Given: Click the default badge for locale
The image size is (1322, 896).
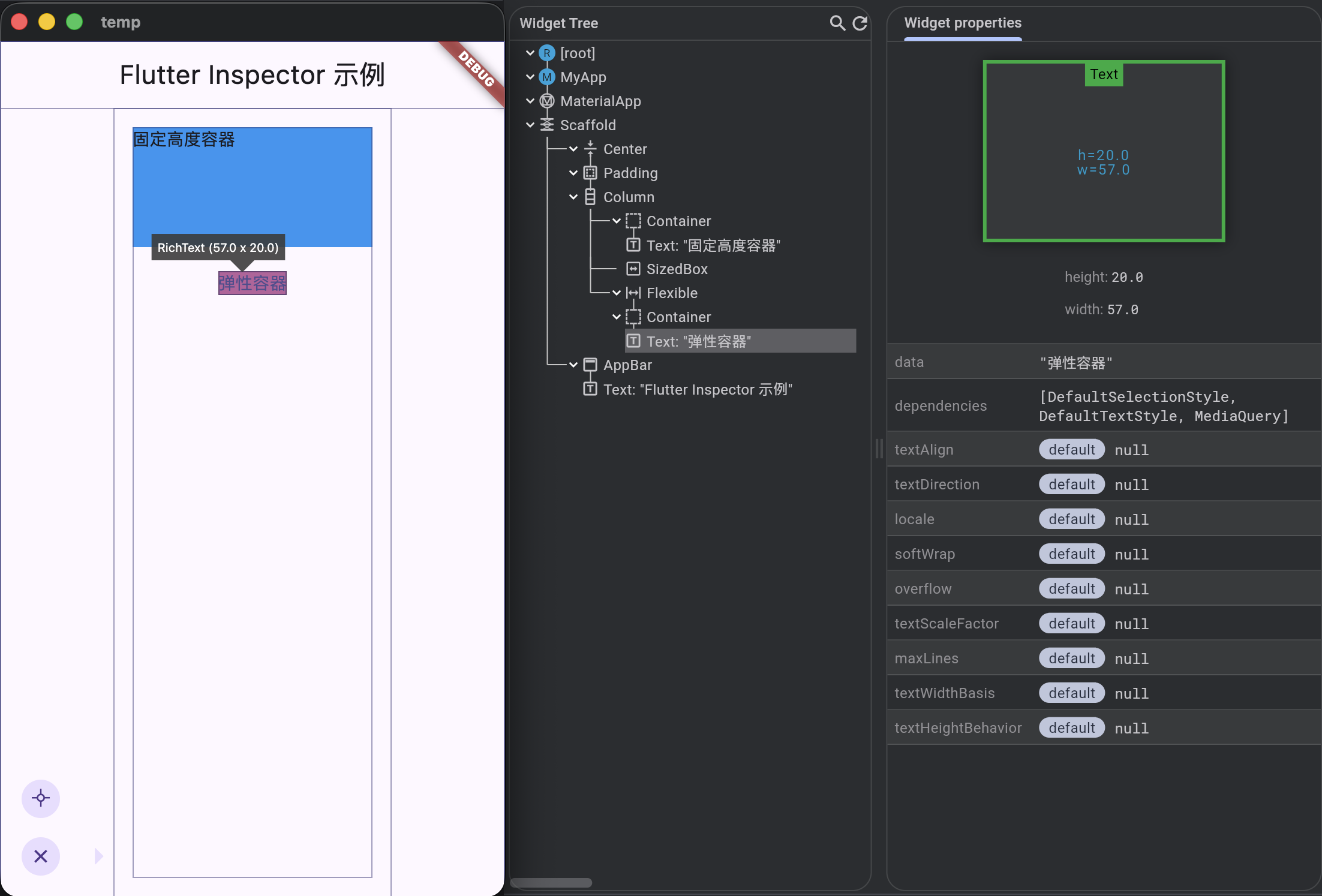Looking at the screenshot, I should [1072, 519].
